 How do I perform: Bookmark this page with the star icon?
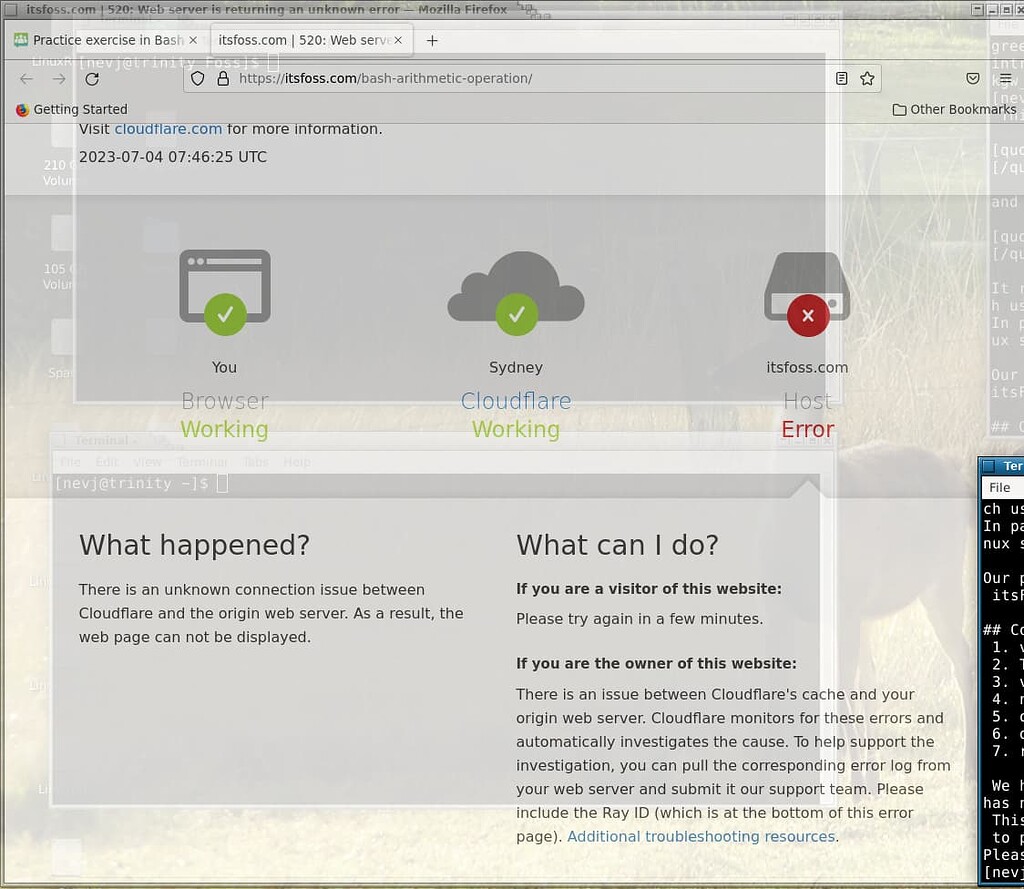867,78
